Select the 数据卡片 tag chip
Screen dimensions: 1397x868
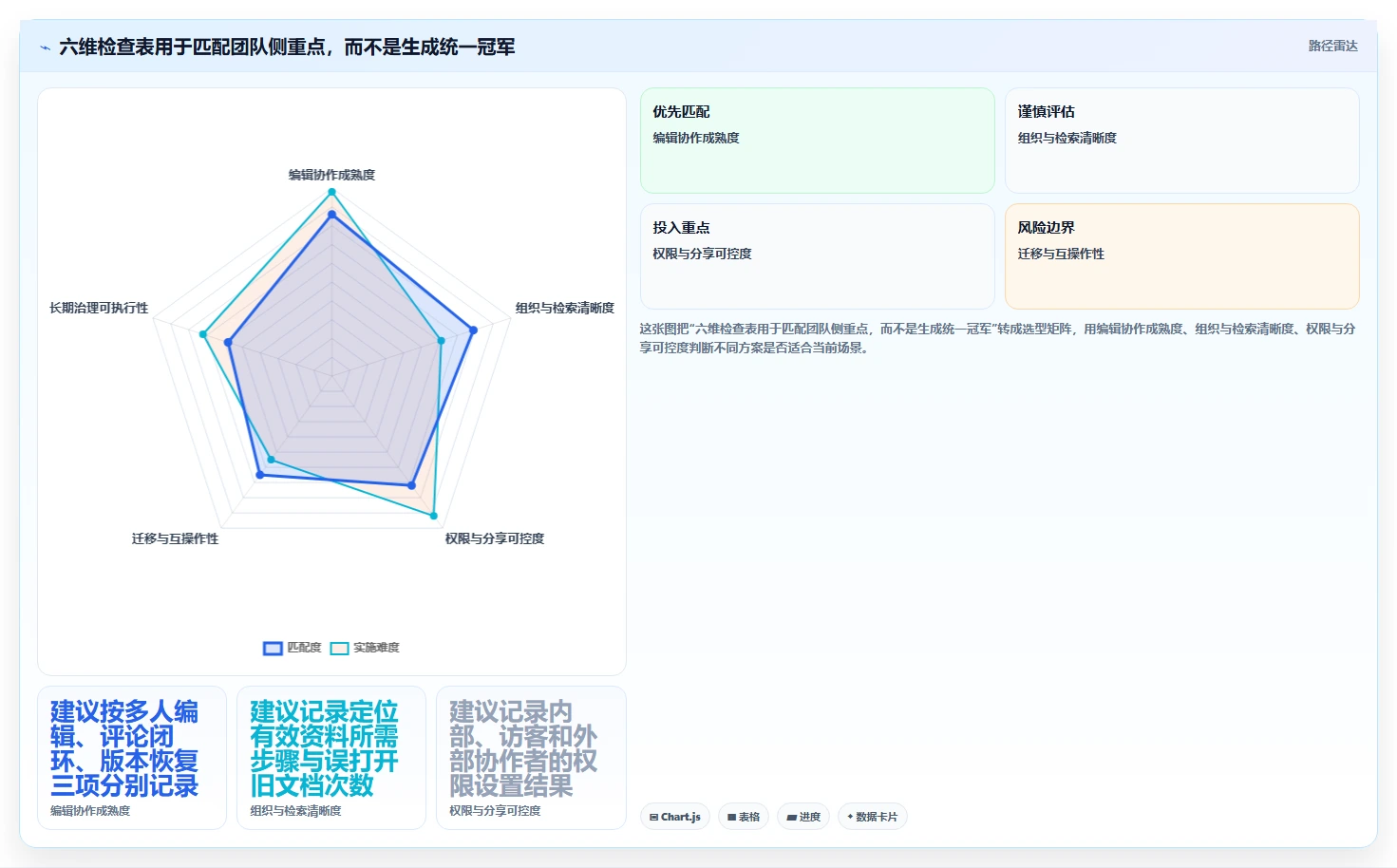[872, 817]
